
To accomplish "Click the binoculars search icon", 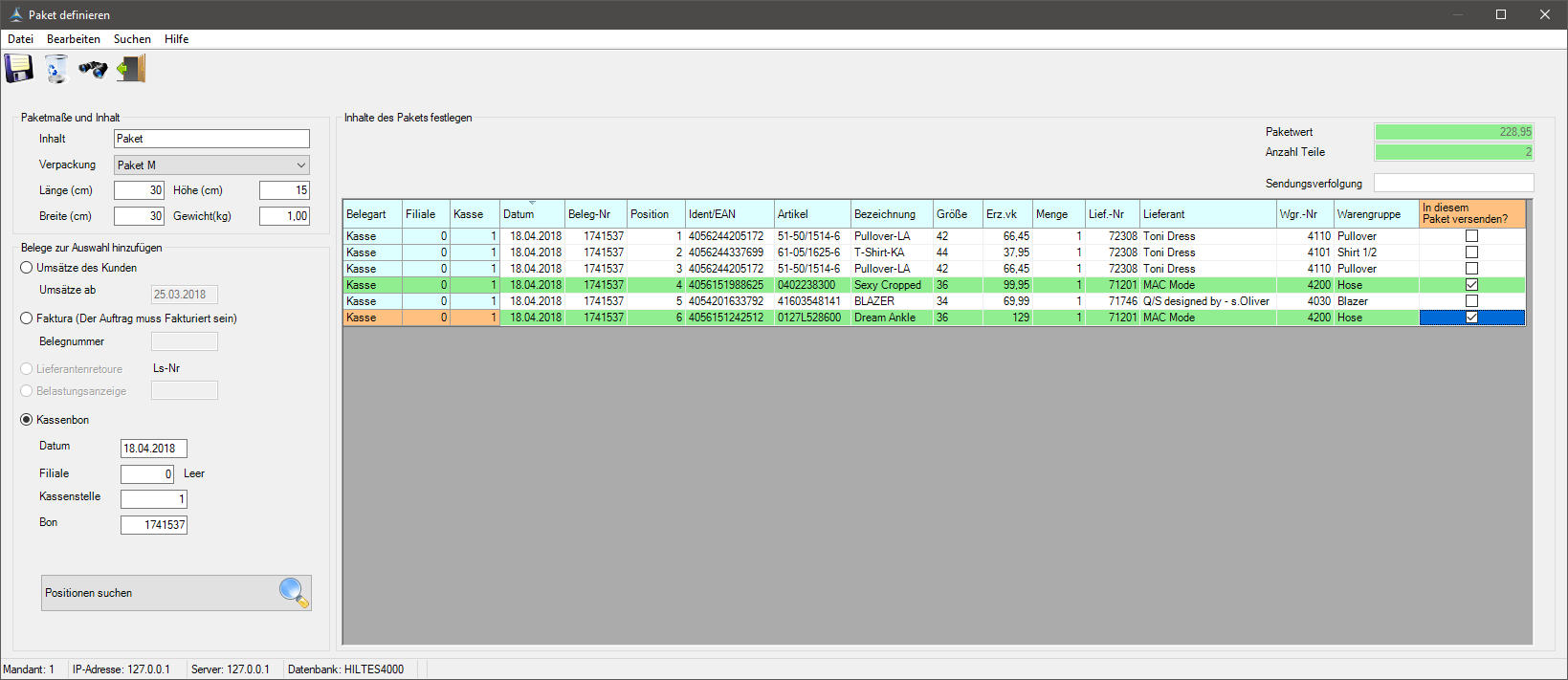I will 93,69.
